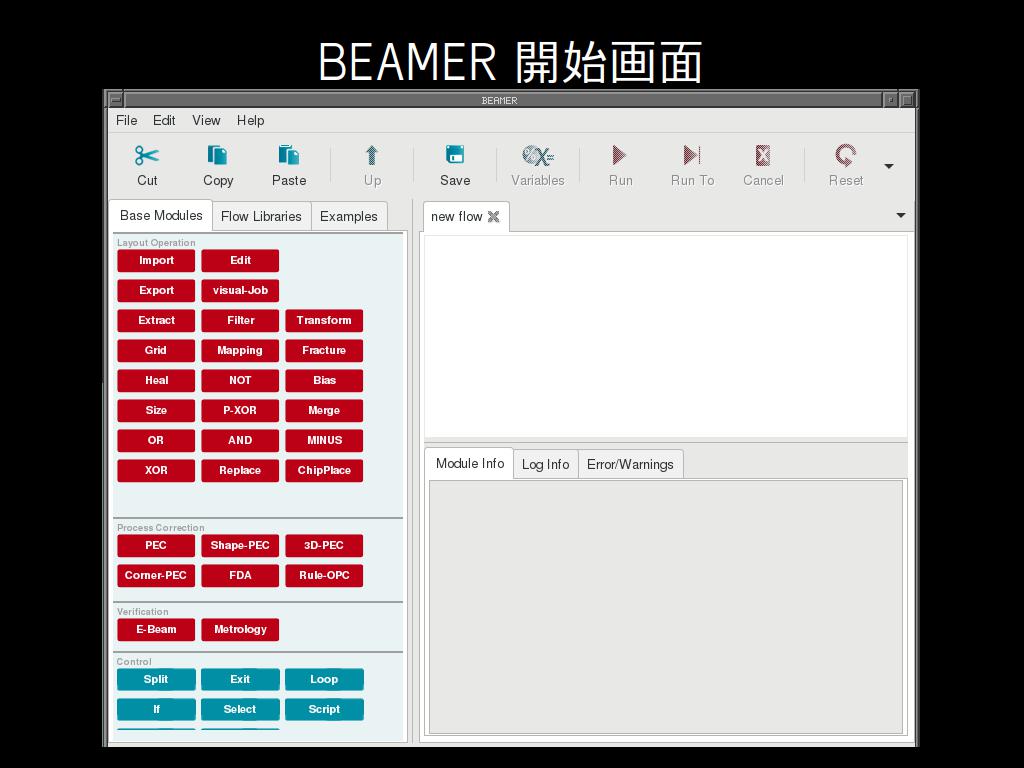Add the P-XOR module
This screenshot has width=1024, height=768.
[240, 411]
